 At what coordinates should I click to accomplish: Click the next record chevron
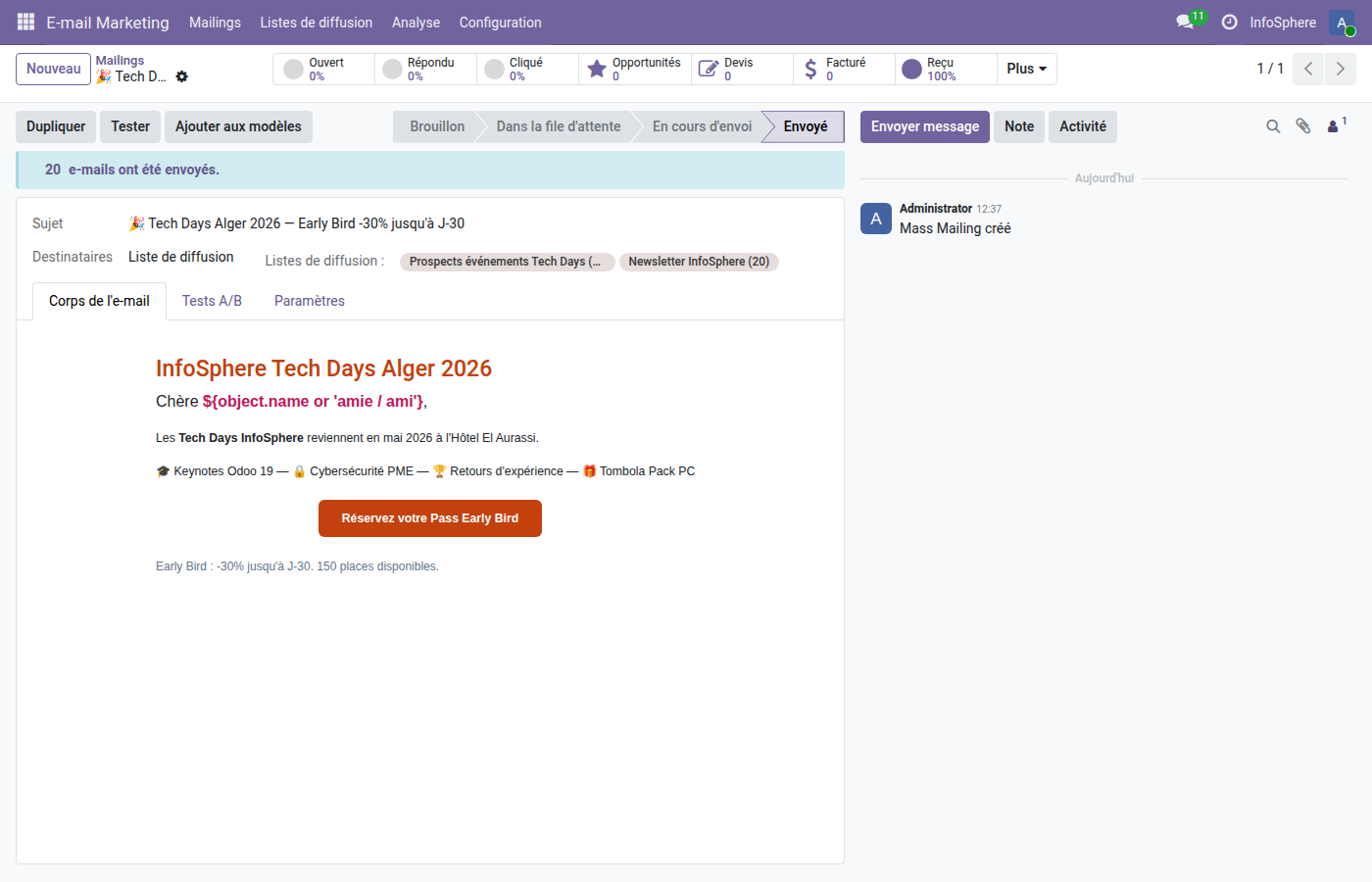tap(1341, 69)
